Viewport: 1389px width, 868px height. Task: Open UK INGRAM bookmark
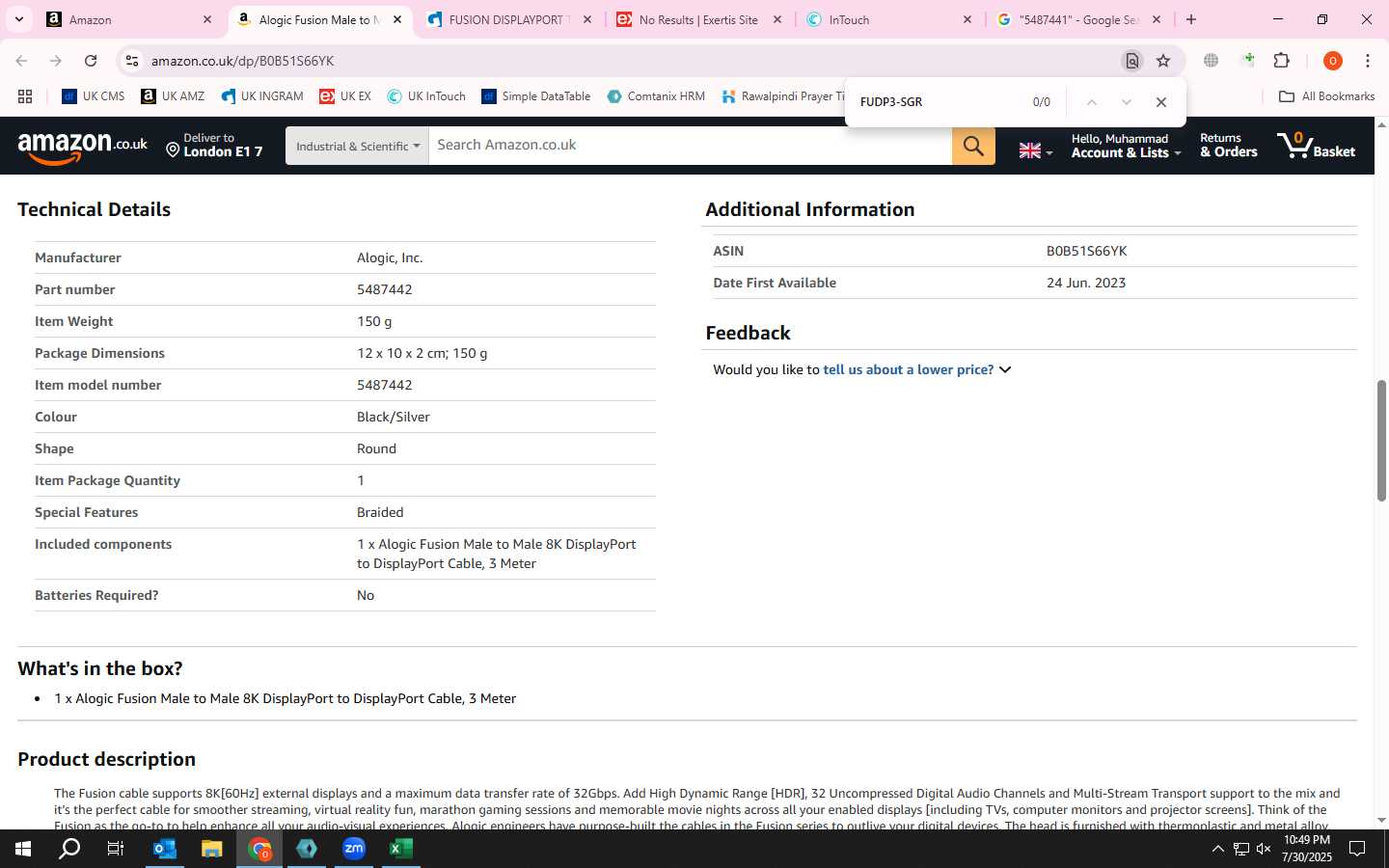click(261, 96)
